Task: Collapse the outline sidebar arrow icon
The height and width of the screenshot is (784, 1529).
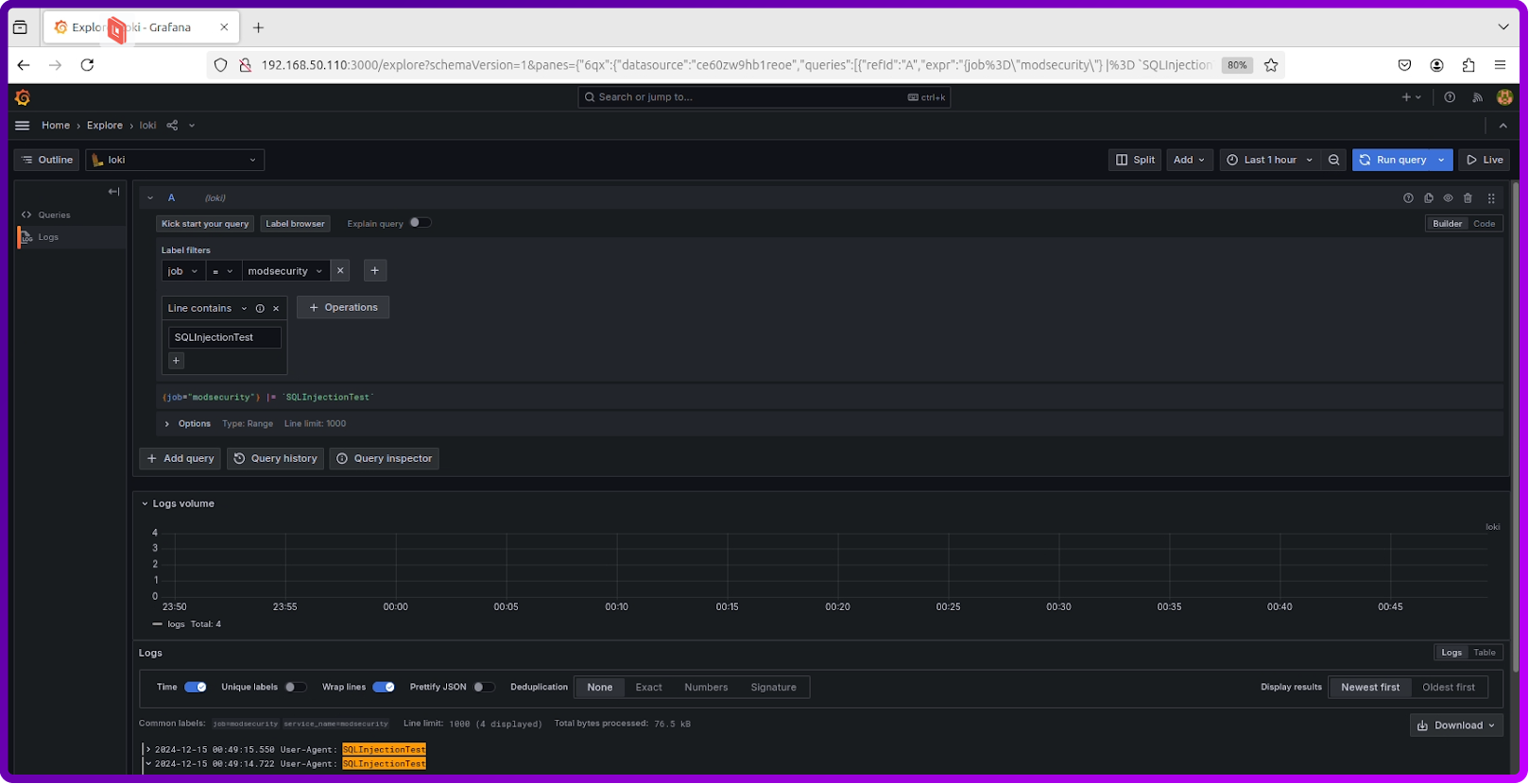Action: (113, 192)
